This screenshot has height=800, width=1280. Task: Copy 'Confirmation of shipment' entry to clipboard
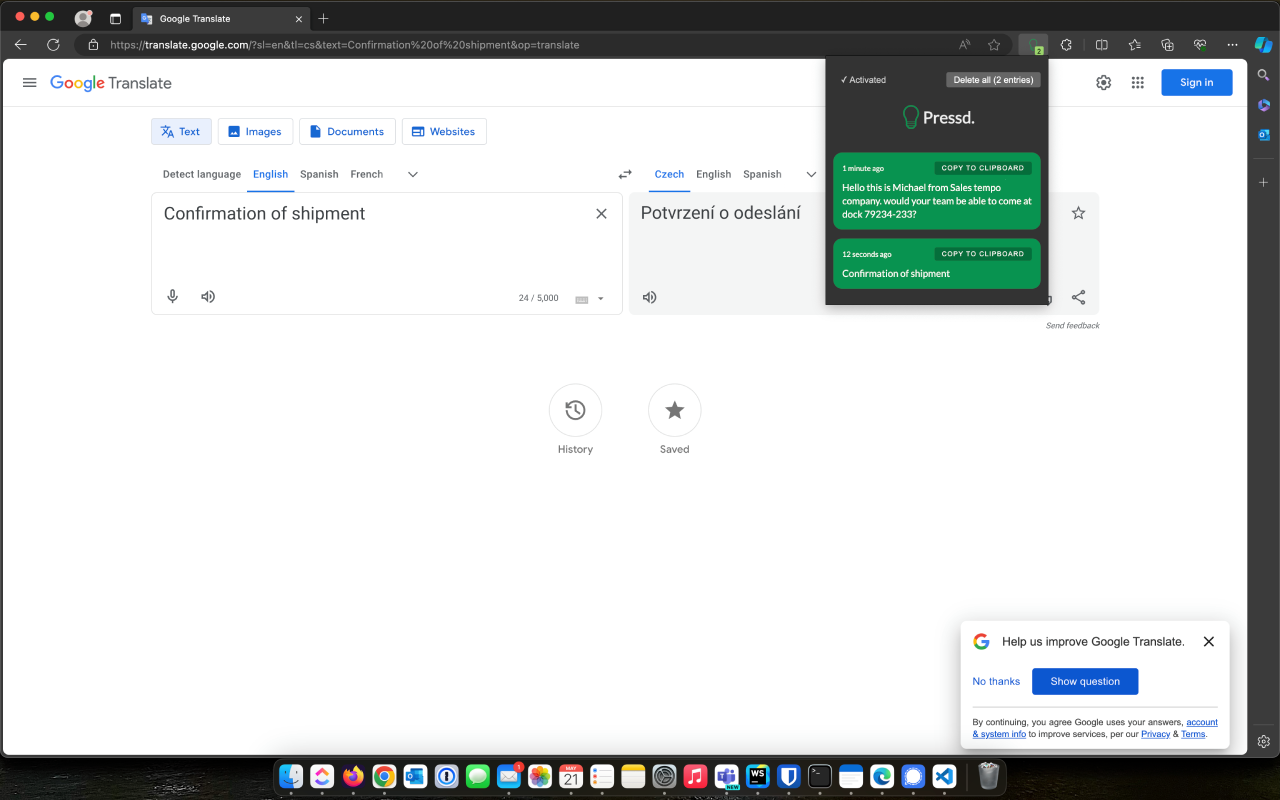tap(983, 254)
